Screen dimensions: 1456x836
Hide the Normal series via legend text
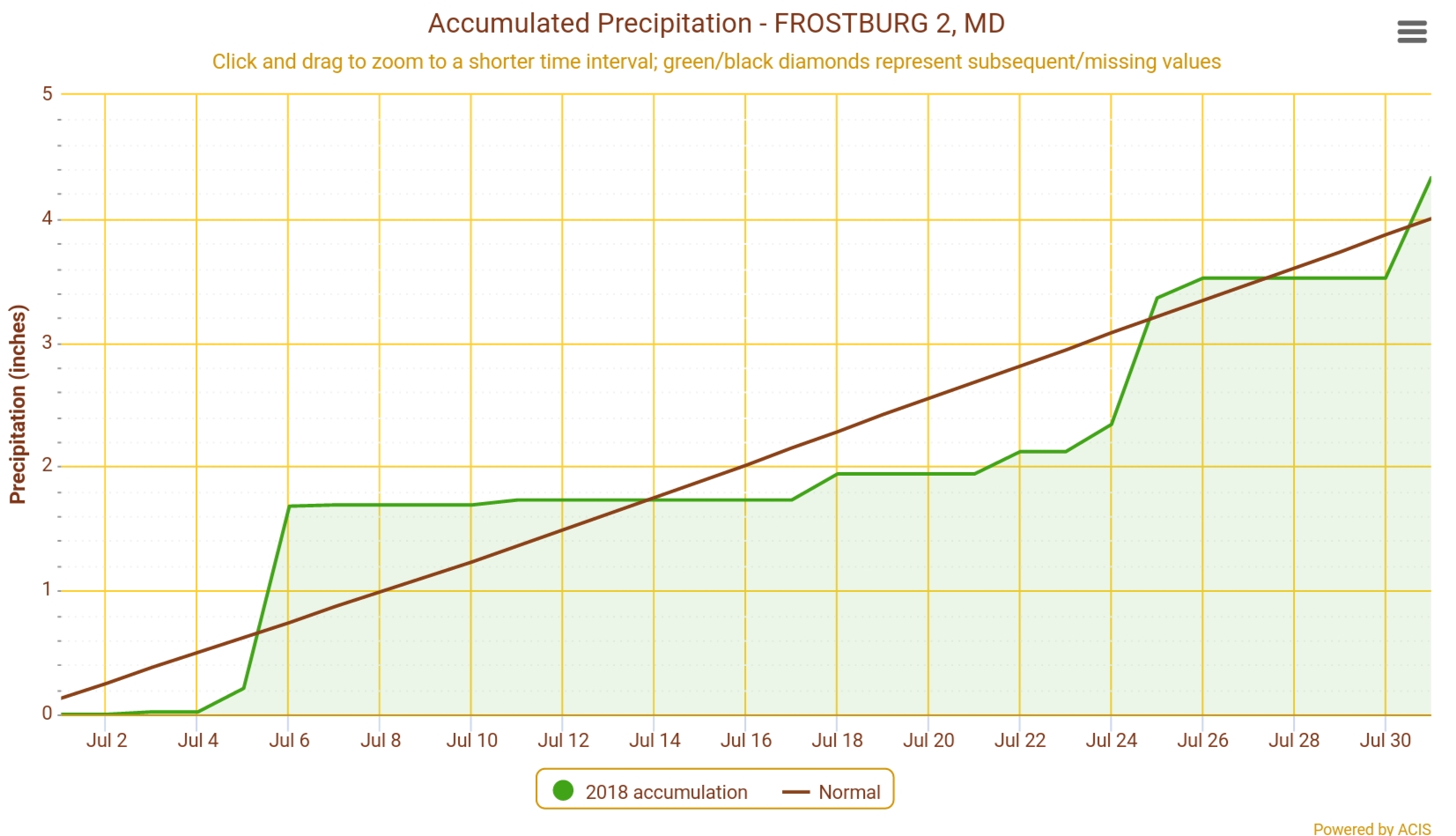coord(849,792)
